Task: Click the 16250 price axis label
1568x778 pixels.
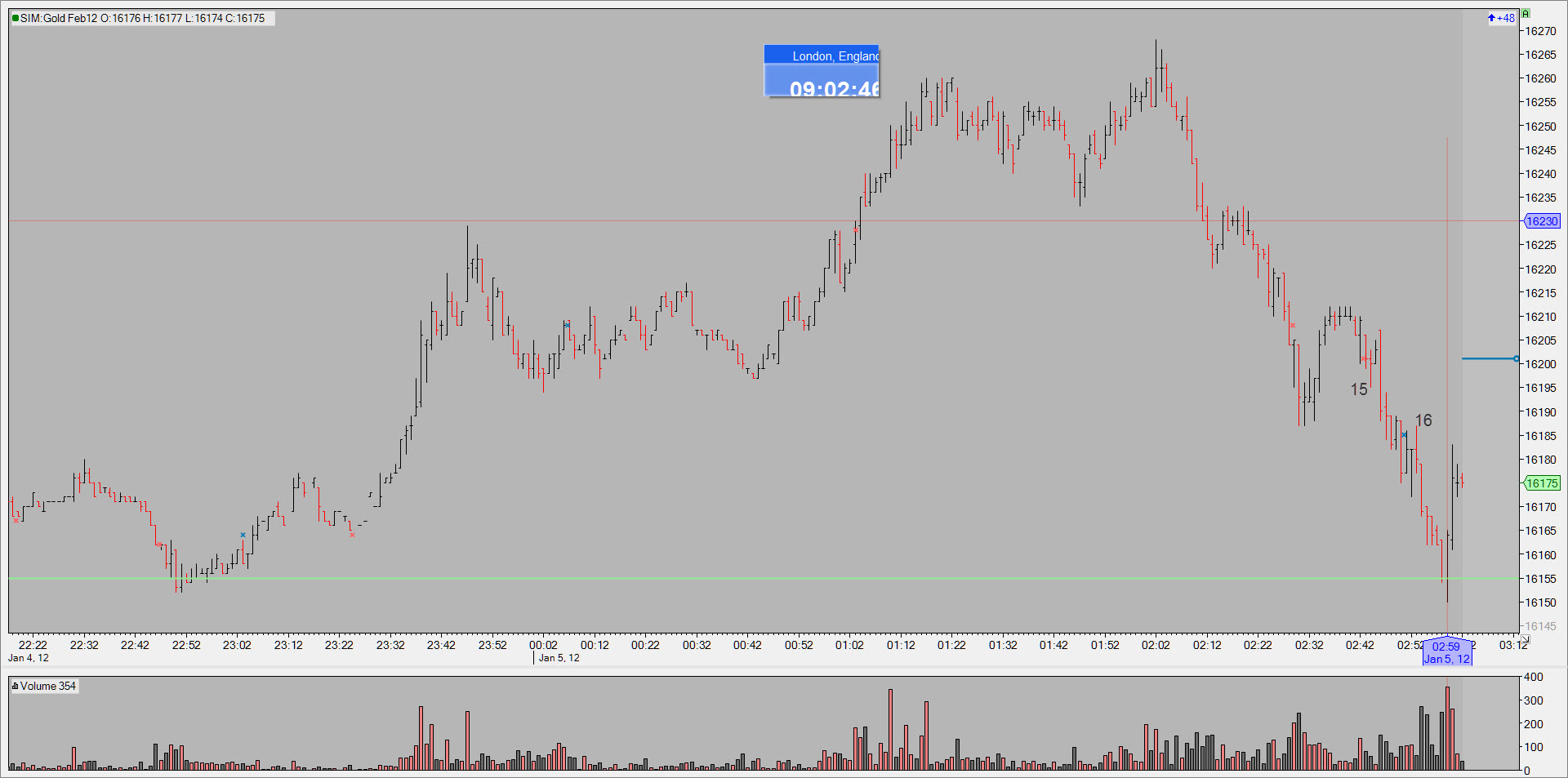Action: [x=1541, y=127]
